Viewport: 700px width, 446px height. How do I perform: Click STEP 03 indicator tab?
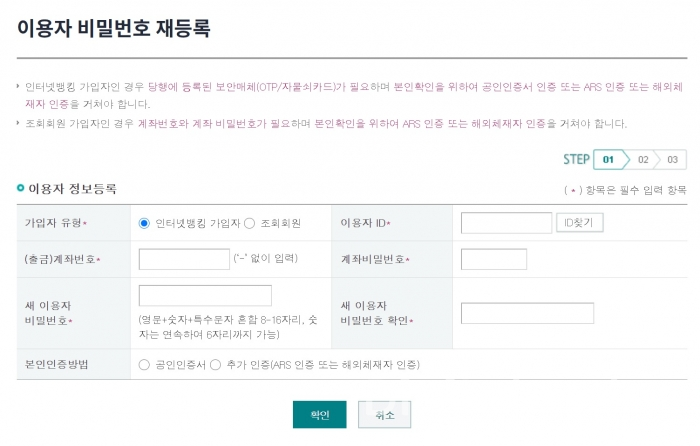672,159
